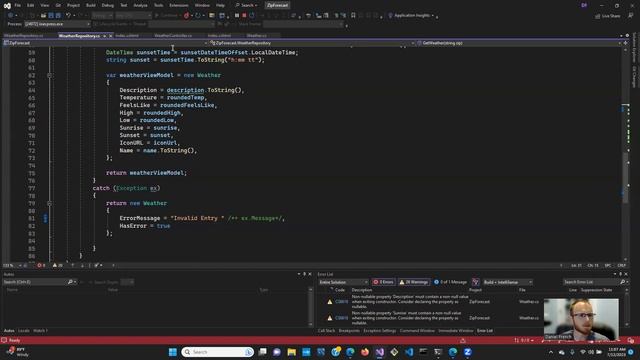This screenshot has height=360, width=640.
Task: Click the Break All pause icon
Action: pyautogui.click(x=236, y=16)
